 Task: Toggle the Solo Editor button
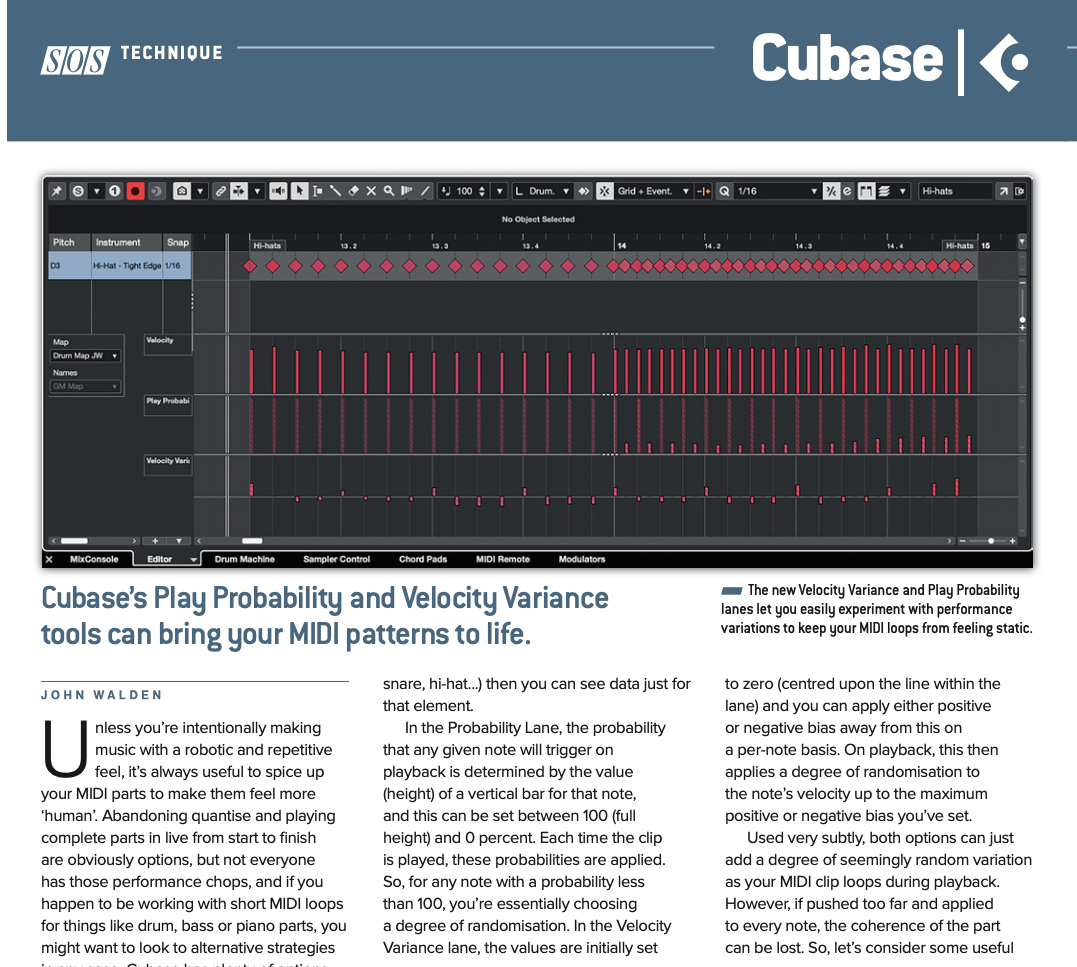point(78,191)
